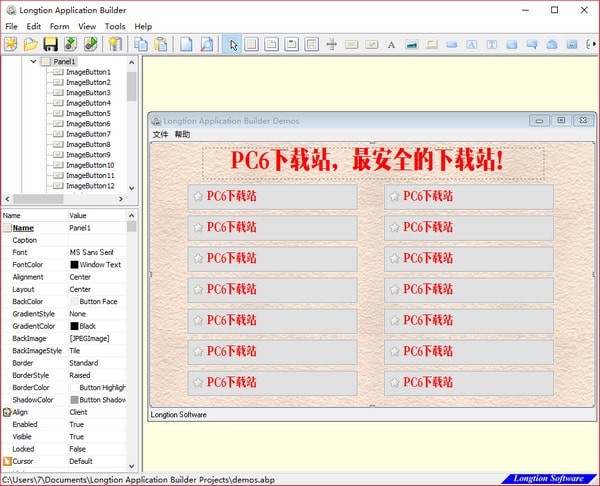Click the Visible property row
Viewport: 600px width, 486px height.
pyautogui.click(x=64, y=437)
